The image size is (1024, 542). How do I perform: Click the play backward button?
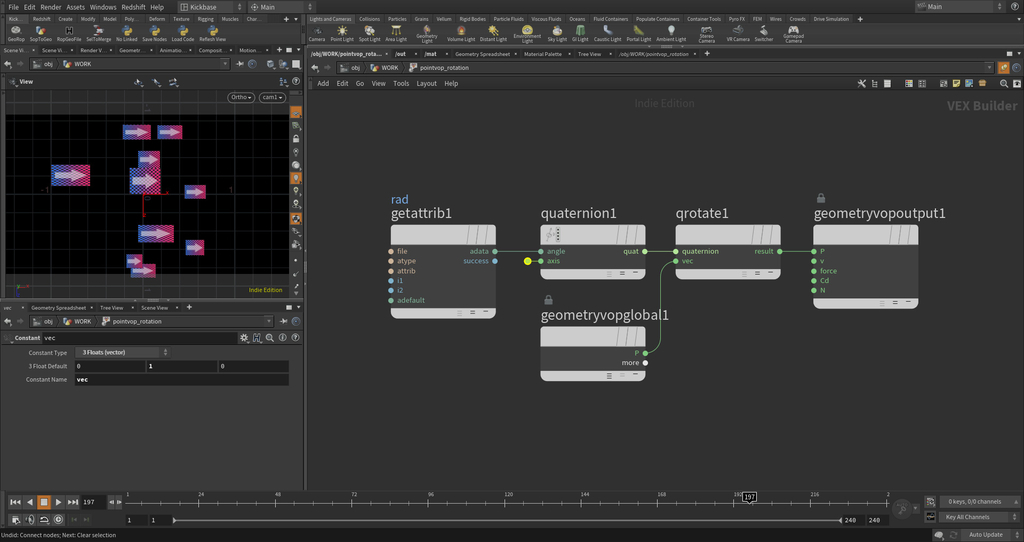(x=29, y=502)
